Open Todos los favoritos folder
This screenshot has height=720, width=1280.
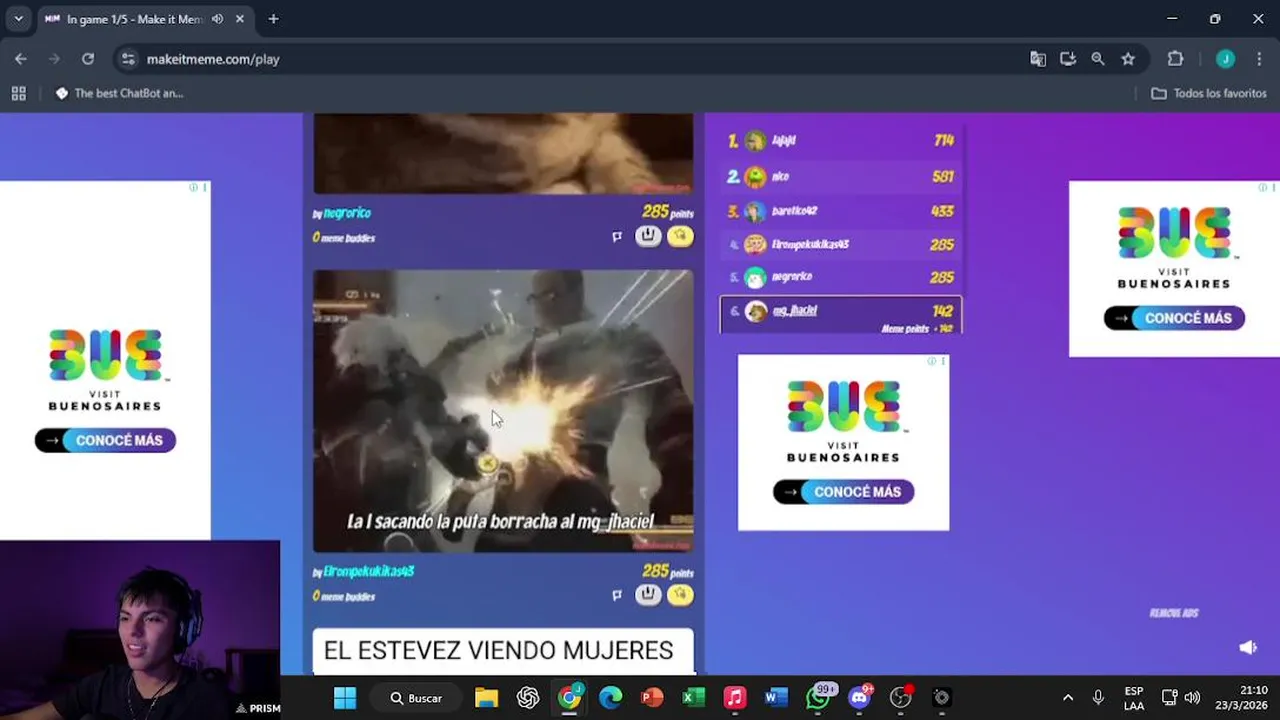coord(1209,93)
